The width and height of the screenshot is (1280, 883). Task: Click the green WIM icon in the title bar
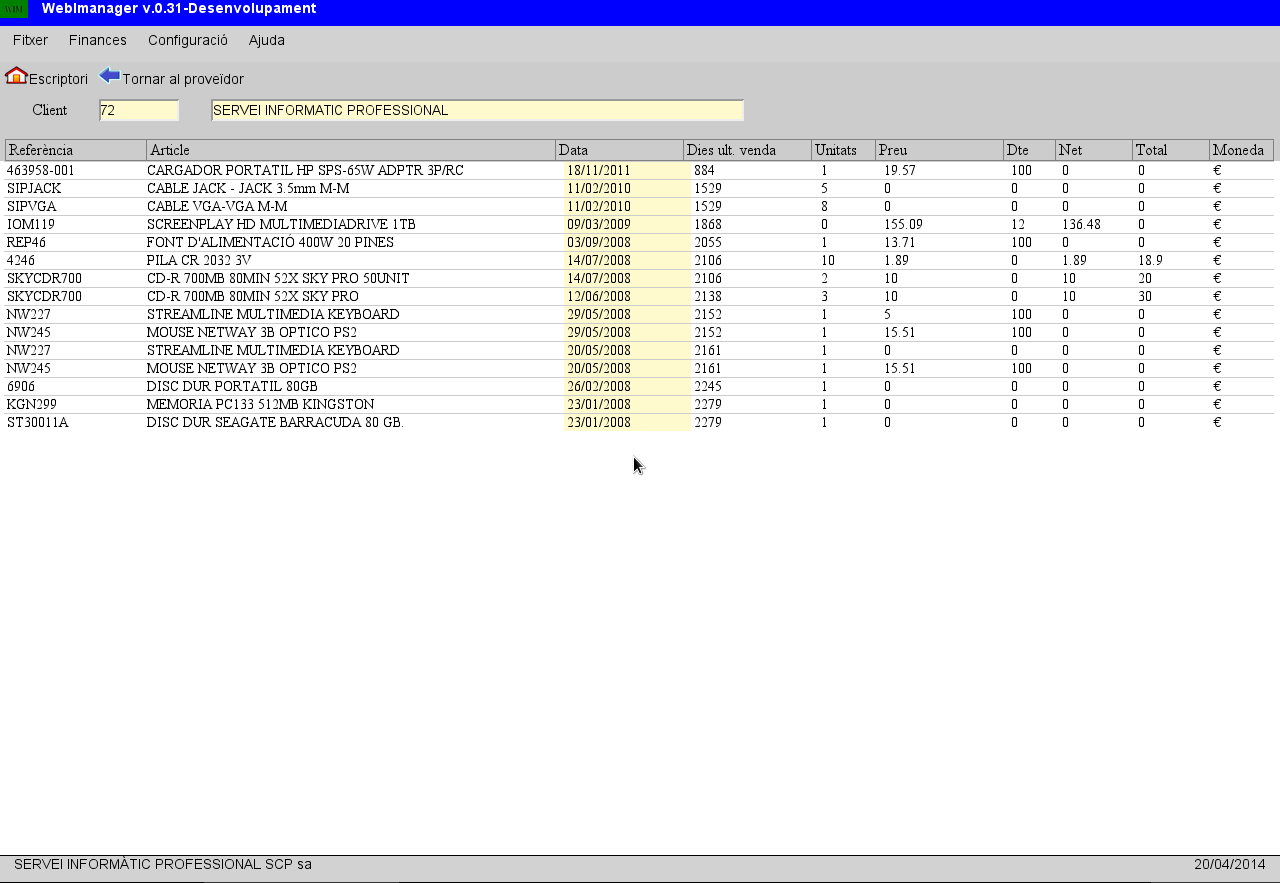[x=12, y=8]
